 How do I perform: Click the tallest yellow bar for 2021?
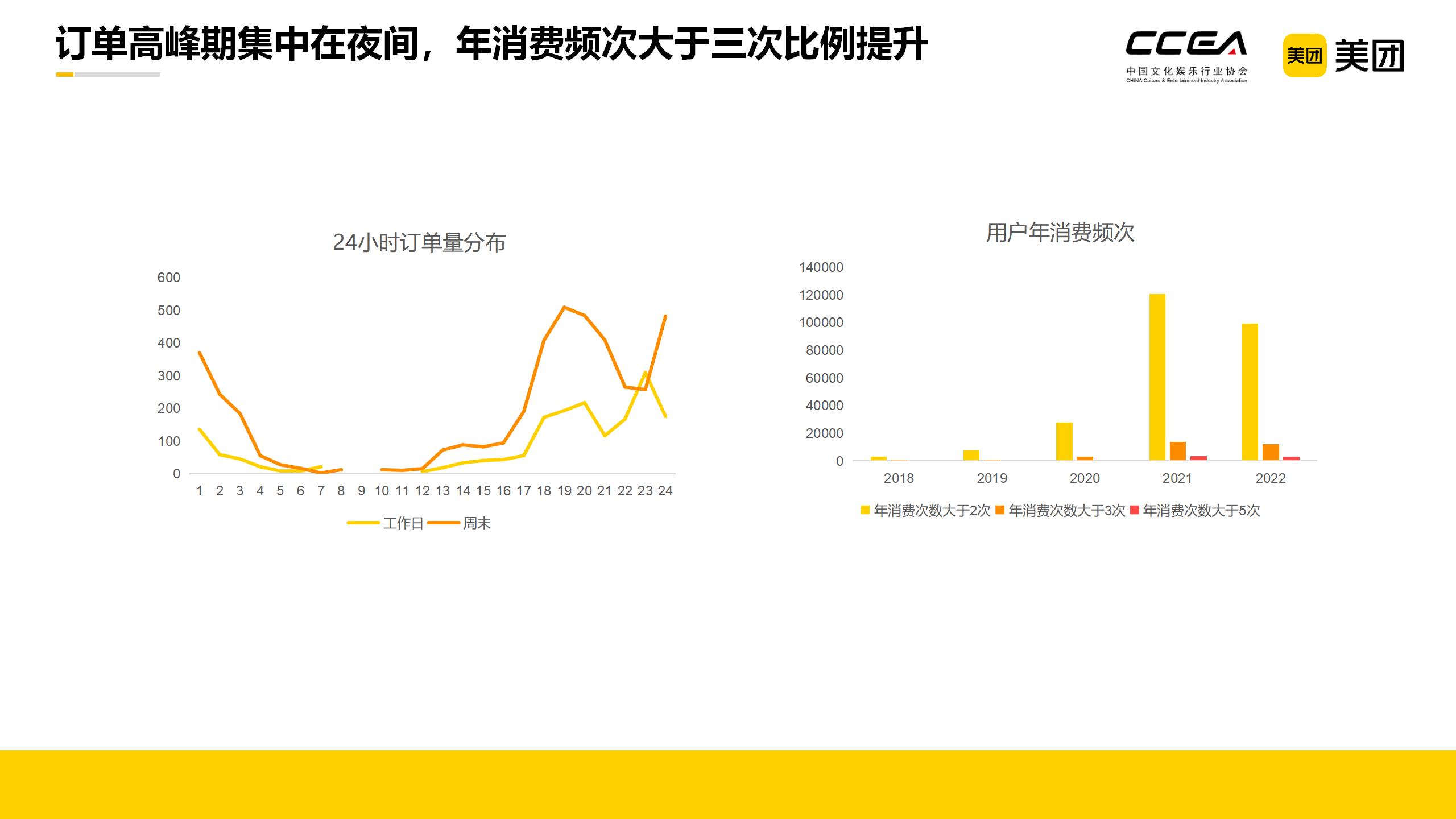(1157, 377)
